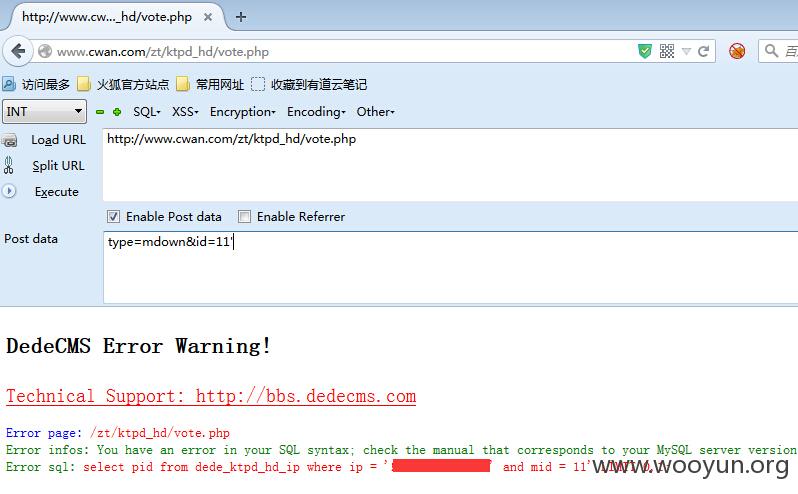Reload the page with refresh icon
This screenshot has height=494, width=798.
pos(703,51)
